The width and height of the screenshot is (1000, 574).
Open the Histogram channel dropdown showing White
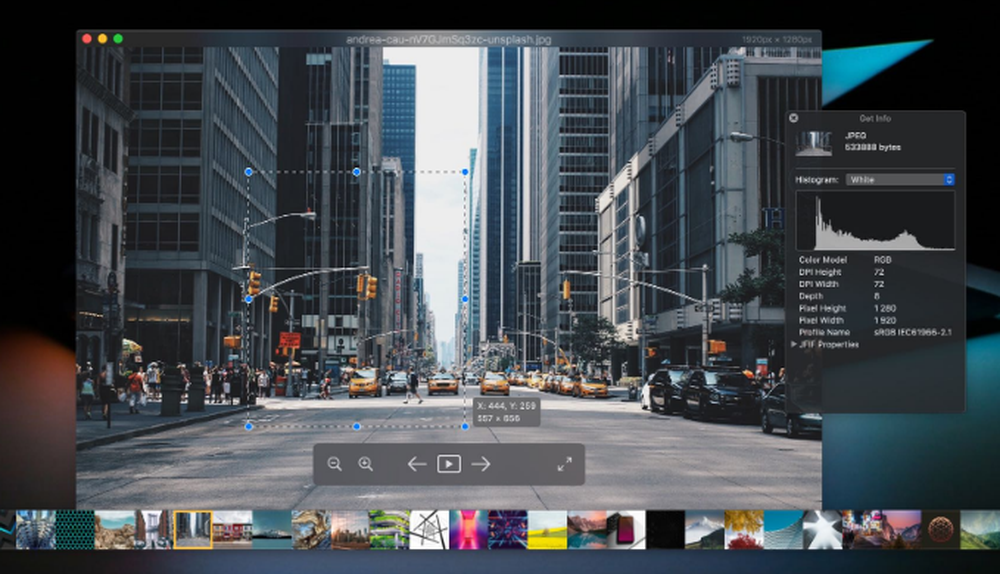(900, 180)
